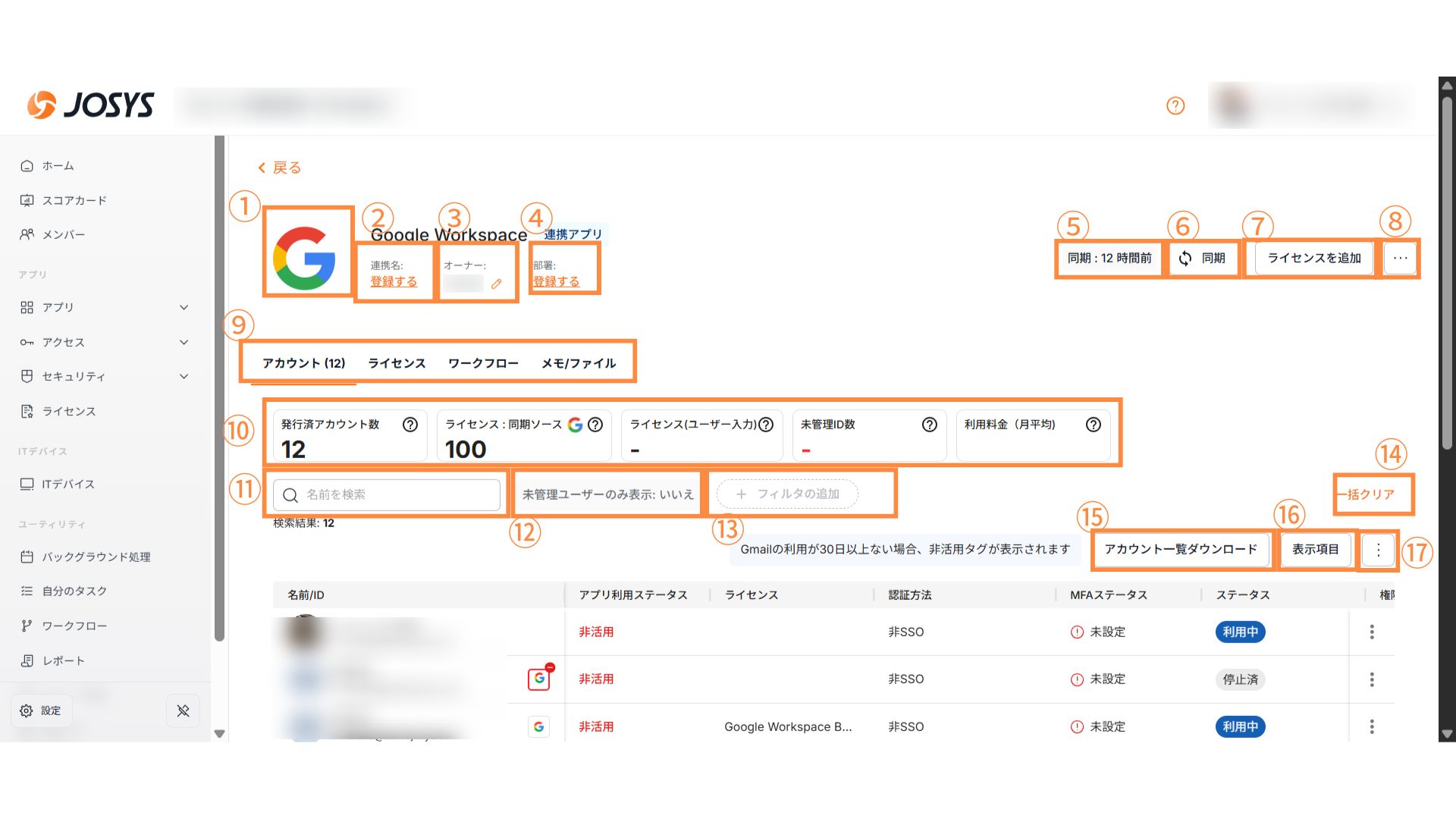Screen dimensions: 1456x819
Task: Click ライセンスを追加 button
Action: [1313, 259]
